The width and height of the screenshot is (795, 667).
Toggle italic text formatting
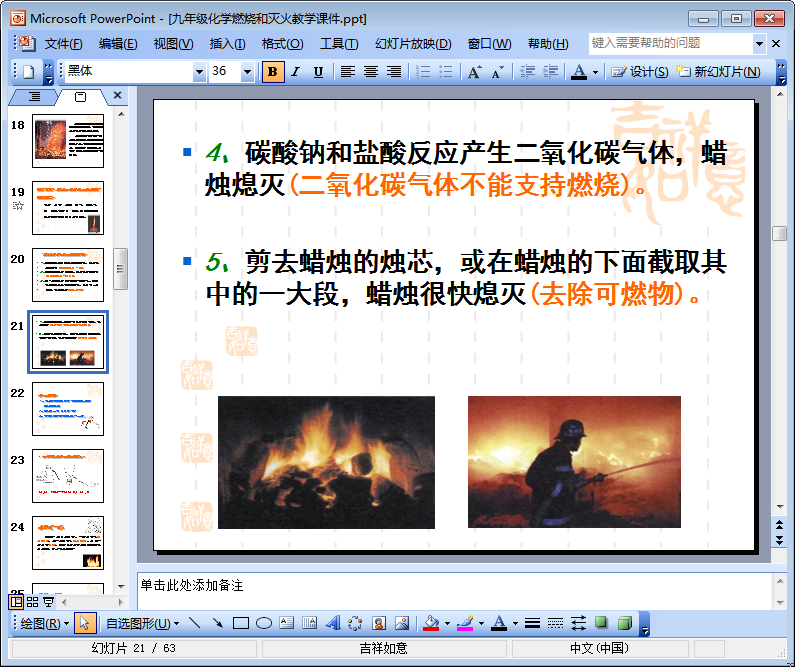pos(295,72)
